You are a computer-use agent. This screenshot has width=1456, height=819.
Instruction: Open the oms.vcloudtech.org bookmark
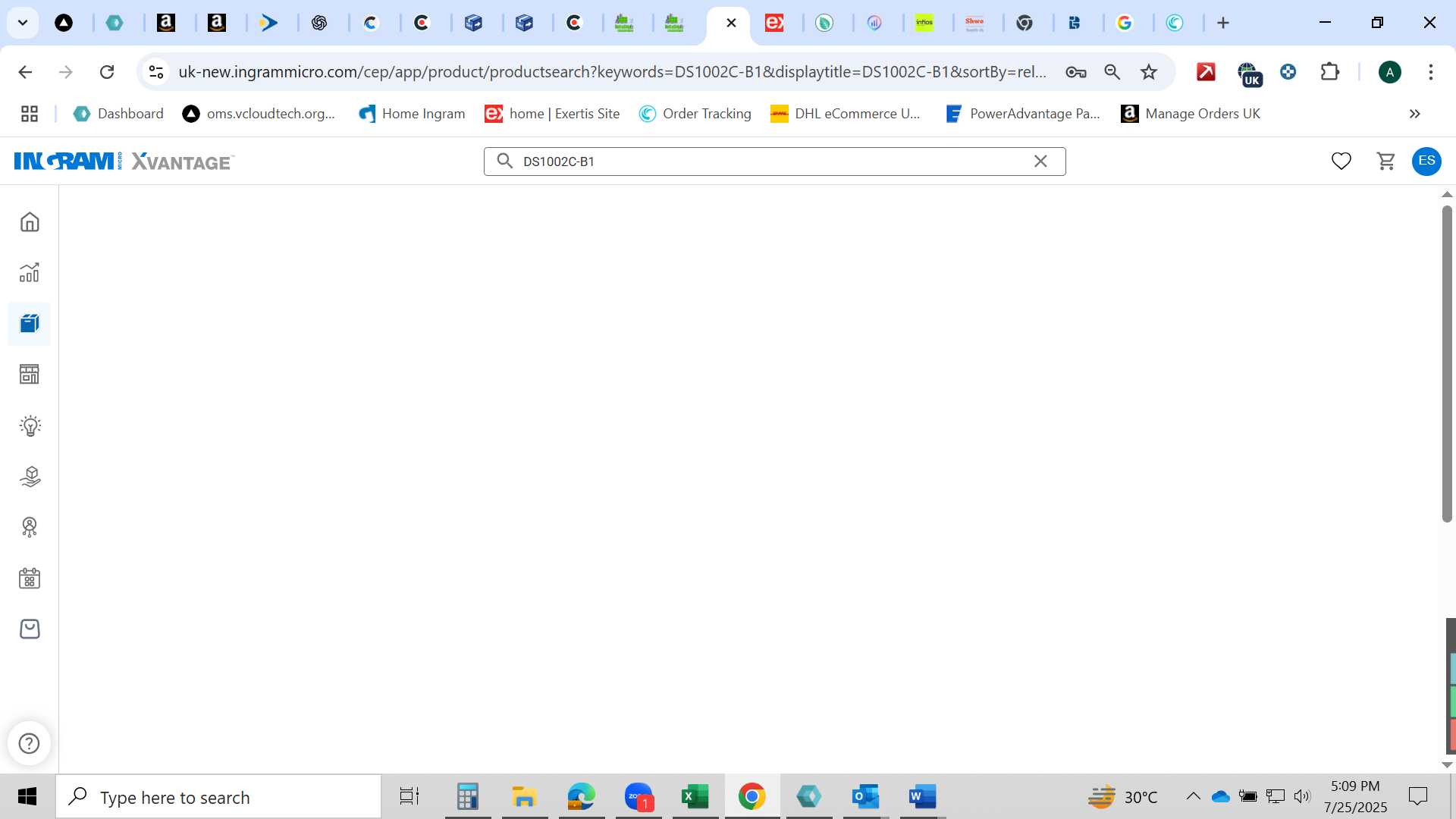pyautogui.click(x=259, y=114)
